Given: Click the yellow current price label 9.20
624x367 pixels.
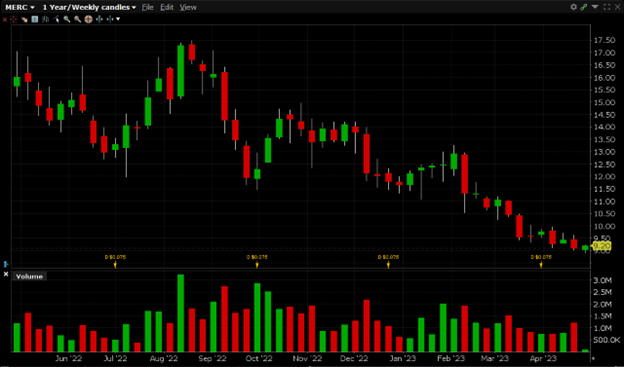Looking at the screenshot, I should (x=602, y=246).
